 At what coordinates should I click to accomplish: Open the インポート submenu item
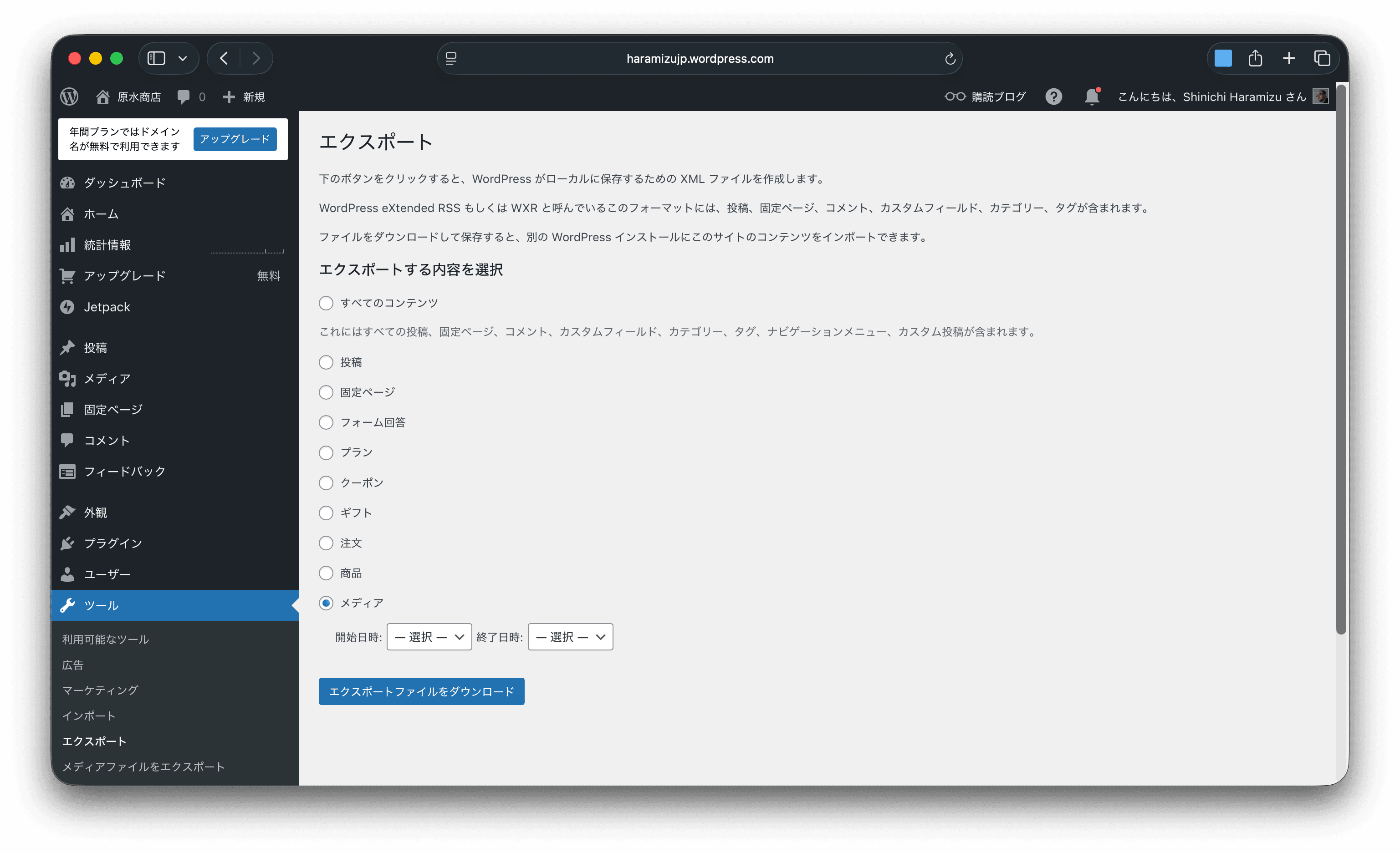click(89, 716)
